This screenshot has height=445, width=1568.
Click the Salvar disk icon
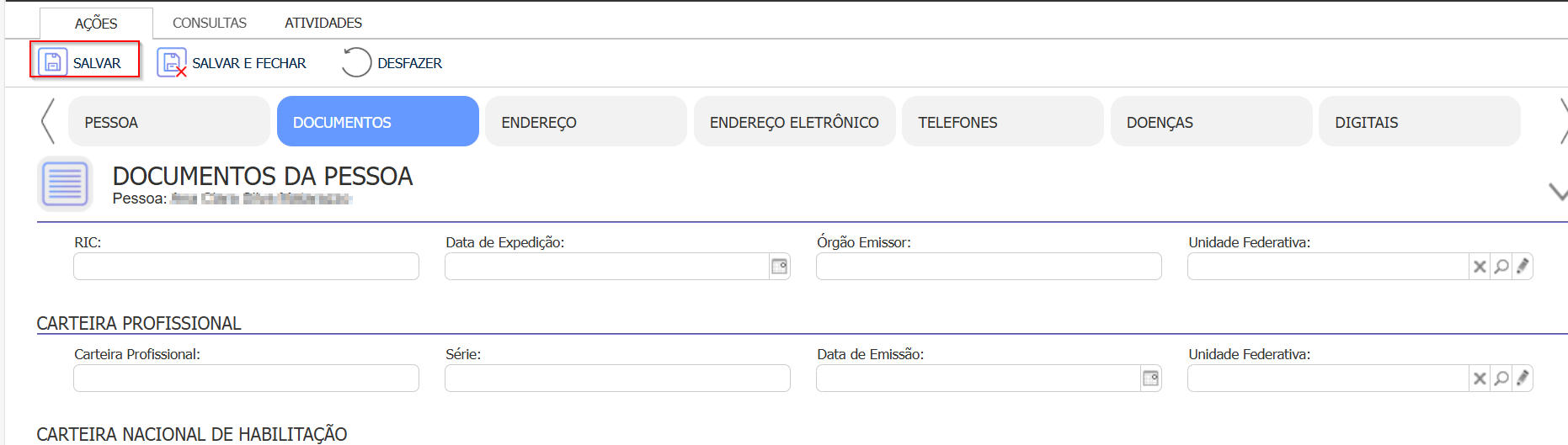click(x=53, y=62)
